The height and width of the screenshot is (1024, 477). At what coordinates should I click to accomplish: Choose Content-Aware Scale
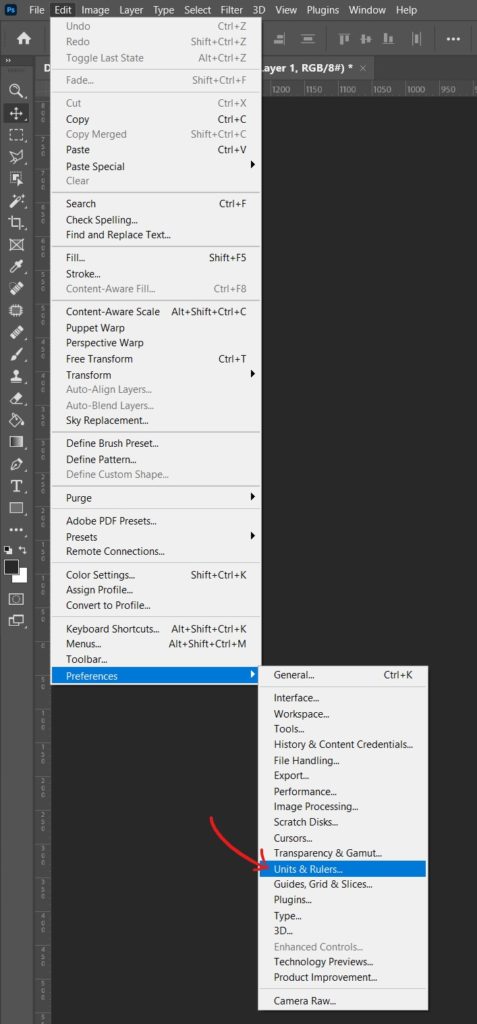[156, 312]
